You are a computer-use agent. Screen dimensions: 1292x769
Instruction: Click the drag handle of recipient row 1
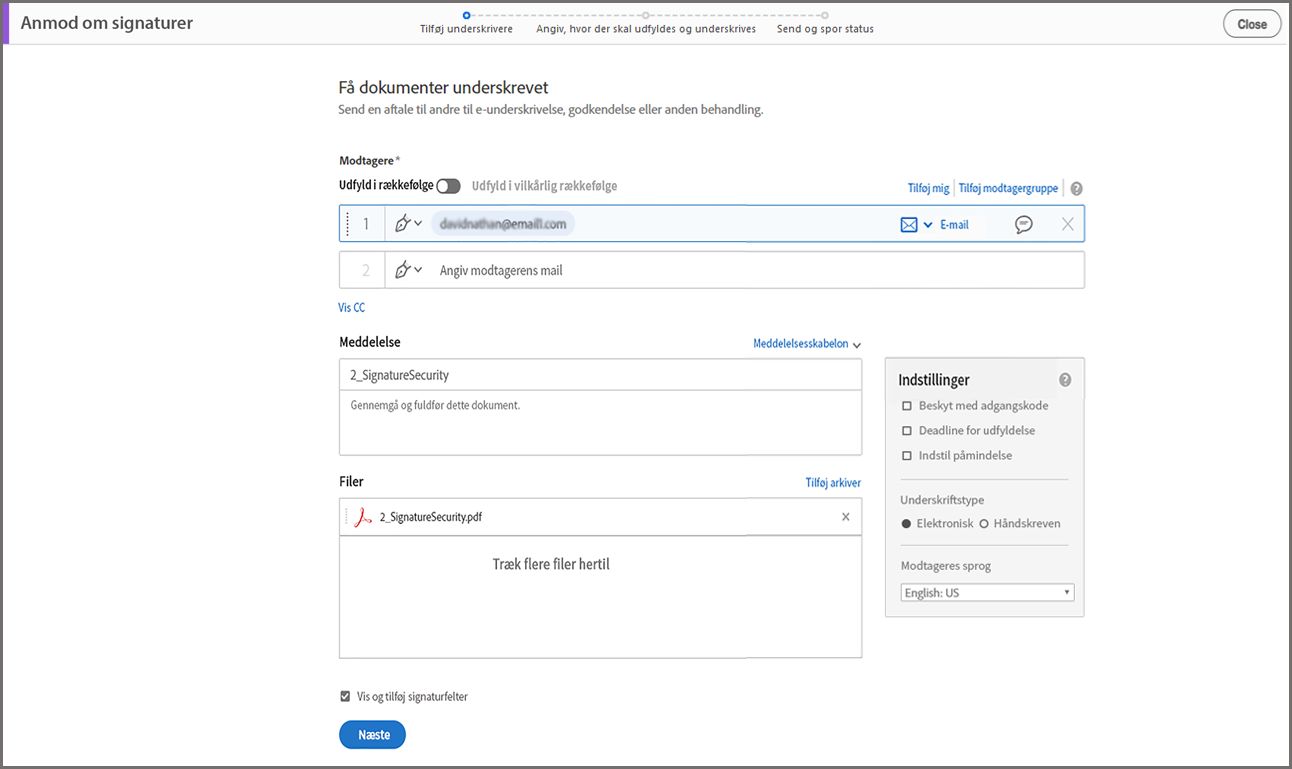pyautogui.click(x=348, y=224)
